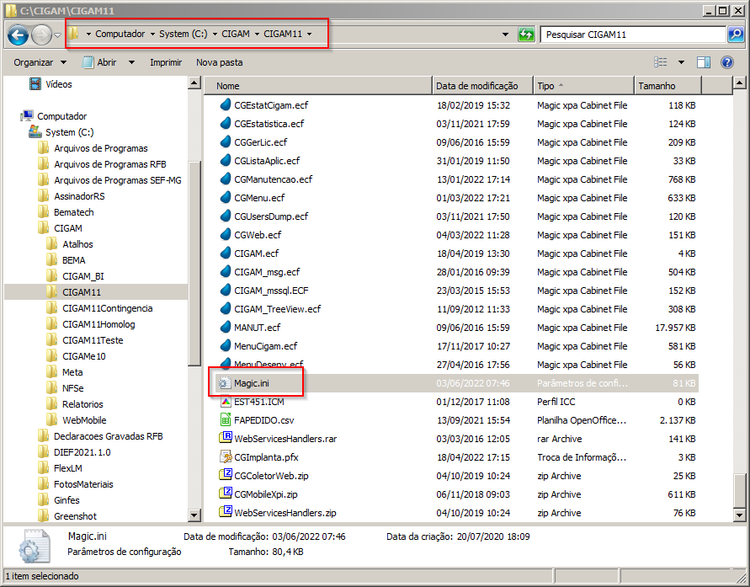This screenshot has height=587, width=750.
Task: Click the folder tree scroll up arrow
Action: pyautogui.click(x=194, y=83)
